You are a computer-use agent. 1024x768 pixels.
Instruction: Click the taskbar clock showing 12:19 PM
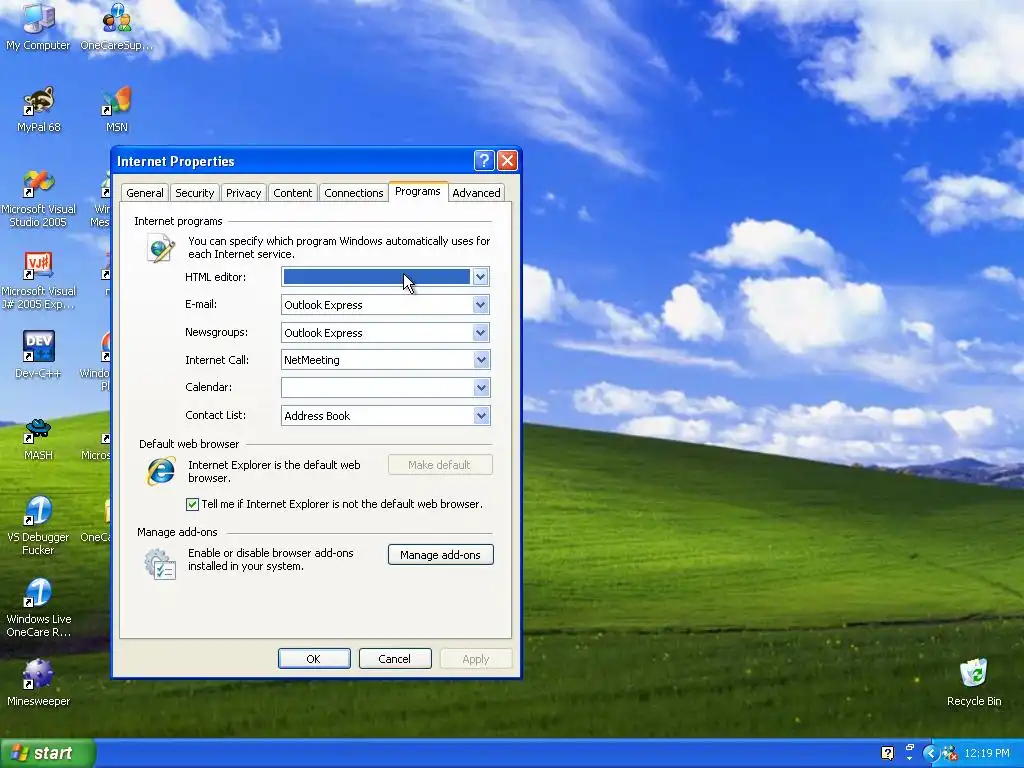tap(986, 753)
